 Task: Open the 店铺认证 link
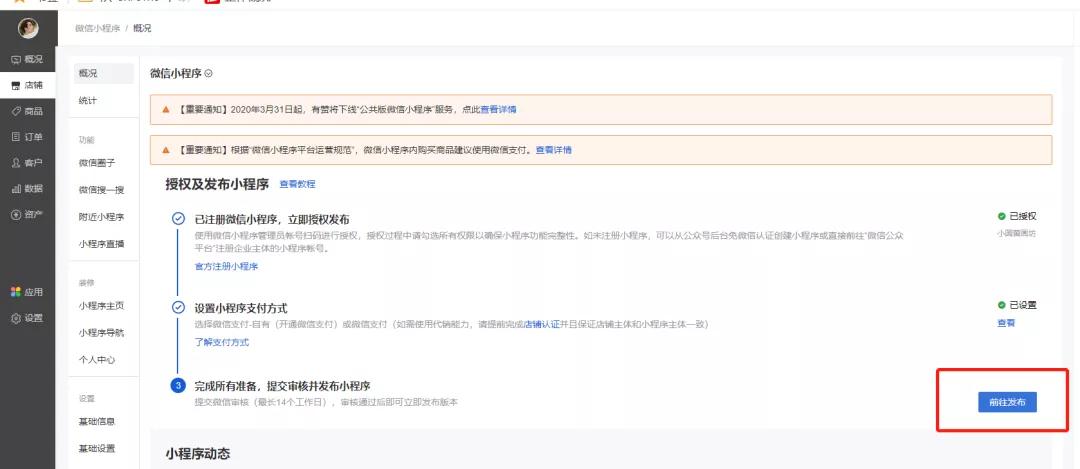[542, 324]
